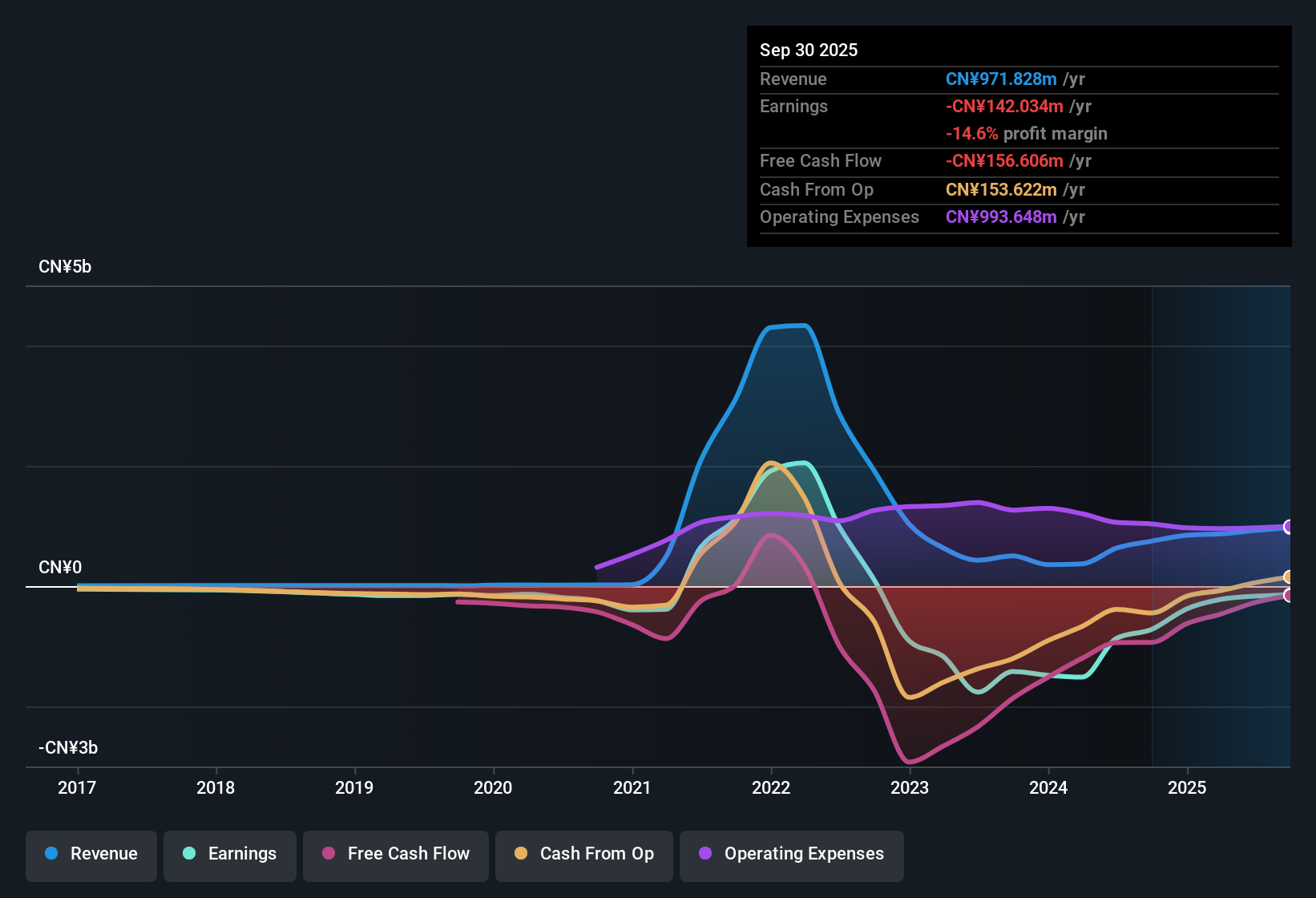Click the orange Cash From Op legend dot
This screenshot has width=1316, height=898.
pos(521,854)
